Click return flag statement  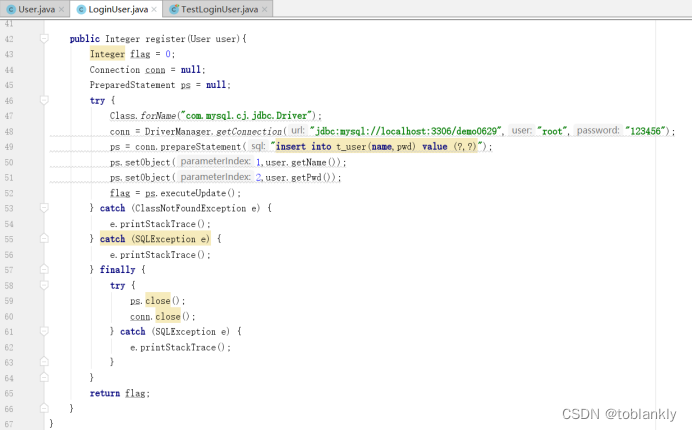(x=120, y=393)
